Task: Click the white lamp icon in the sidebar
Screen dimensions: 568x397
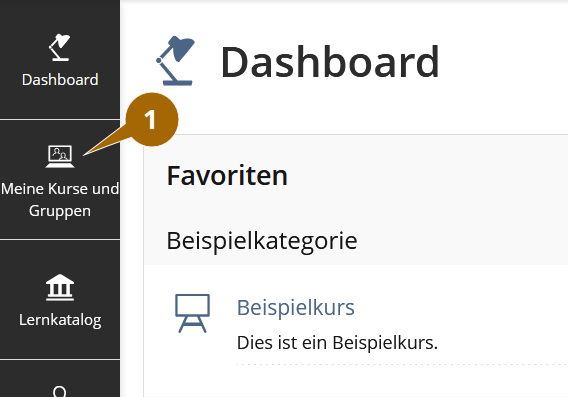Action: 59,47
